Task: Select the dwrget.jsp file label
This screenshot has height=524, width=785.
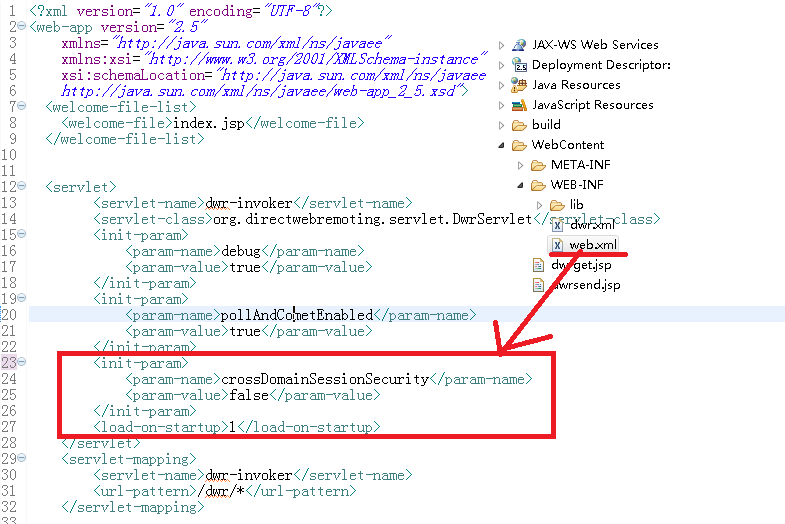Action: (x=581, y=265)
